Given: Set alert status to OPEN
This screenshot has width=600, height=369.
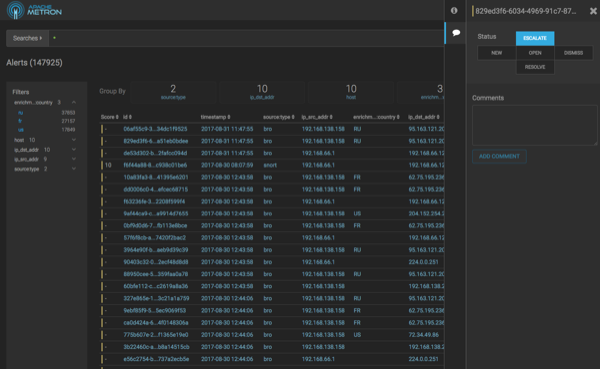Looking at the screenshot, I should [535, 53].
